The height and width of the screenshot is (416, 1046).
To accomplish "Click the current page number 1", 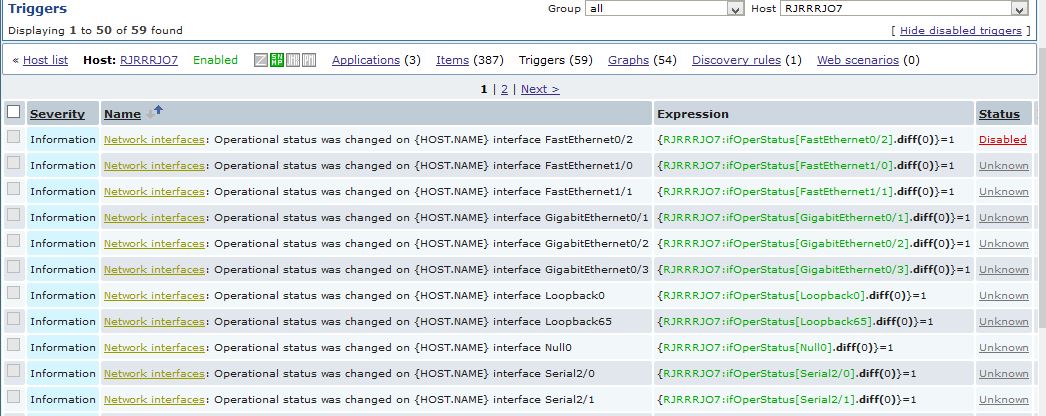I will coord(484,89).
